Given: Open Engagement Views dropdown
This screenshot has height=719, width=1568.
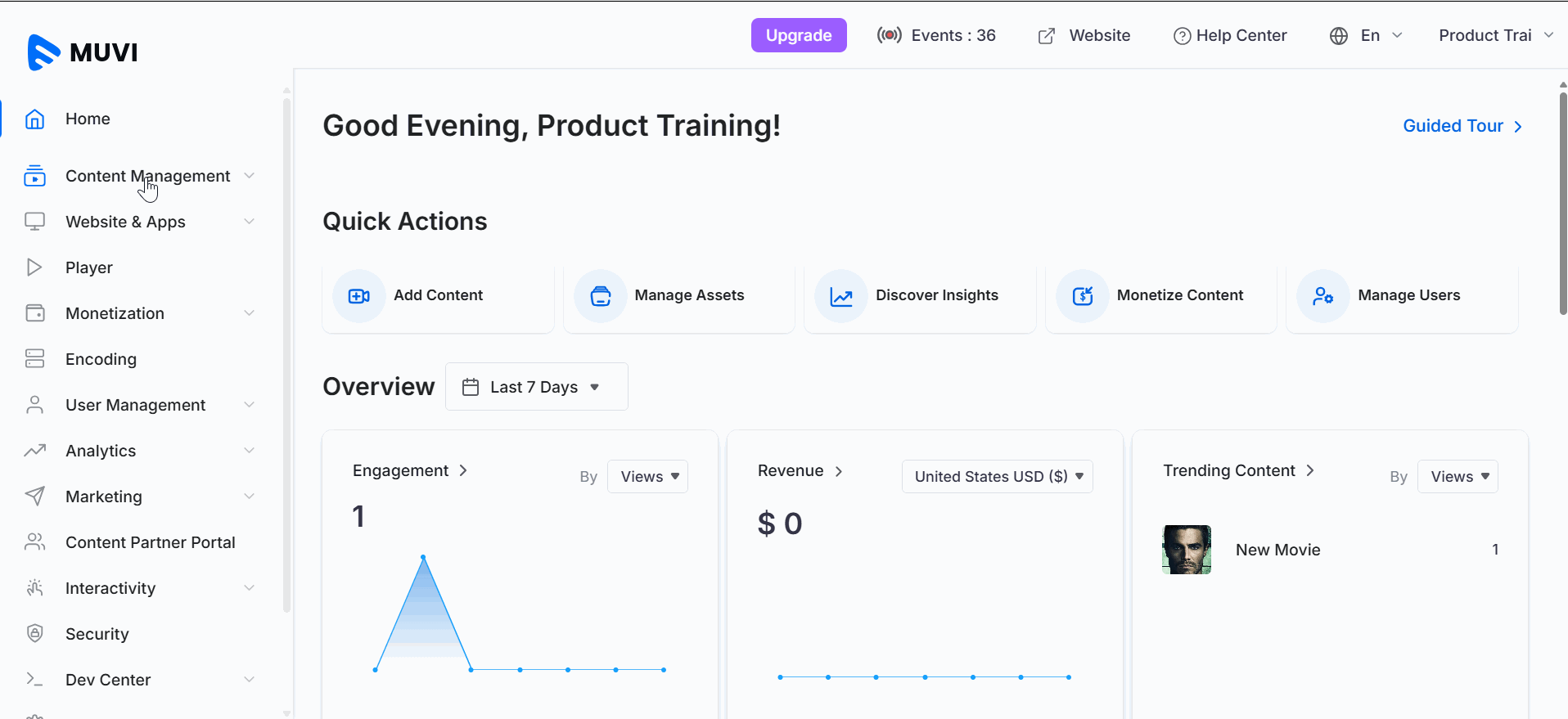Looking at the screenshot, I should pos(647,477).
